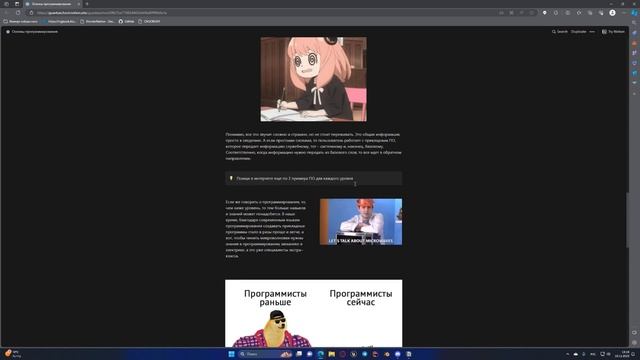
Task: Open the GitHub bookmark
Action: coord(127,21)
